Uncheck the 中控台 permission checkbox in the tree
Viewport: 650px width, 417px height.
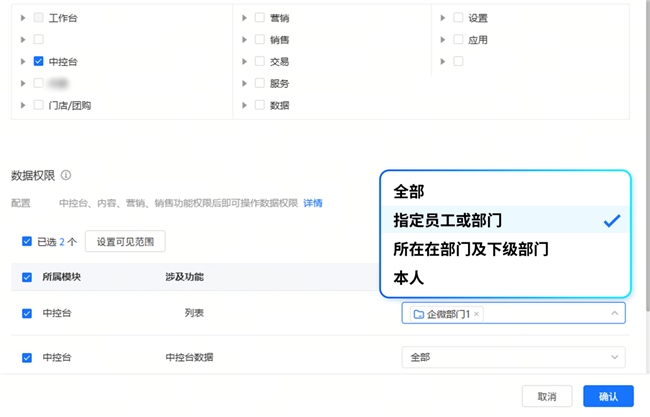(39, 61)
